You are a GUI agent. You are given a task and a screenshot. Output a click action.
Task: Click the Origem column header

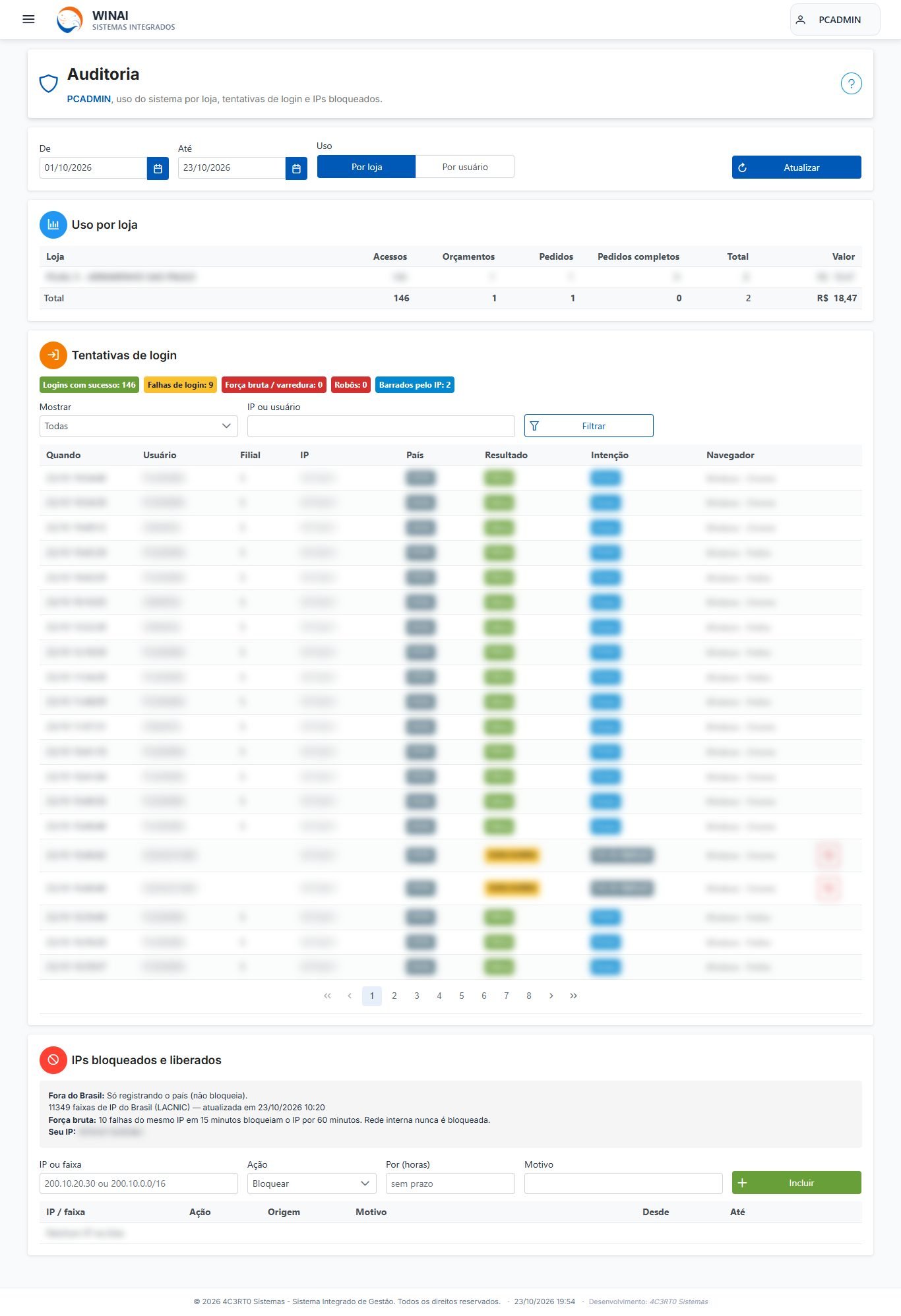pos(284,1212)
